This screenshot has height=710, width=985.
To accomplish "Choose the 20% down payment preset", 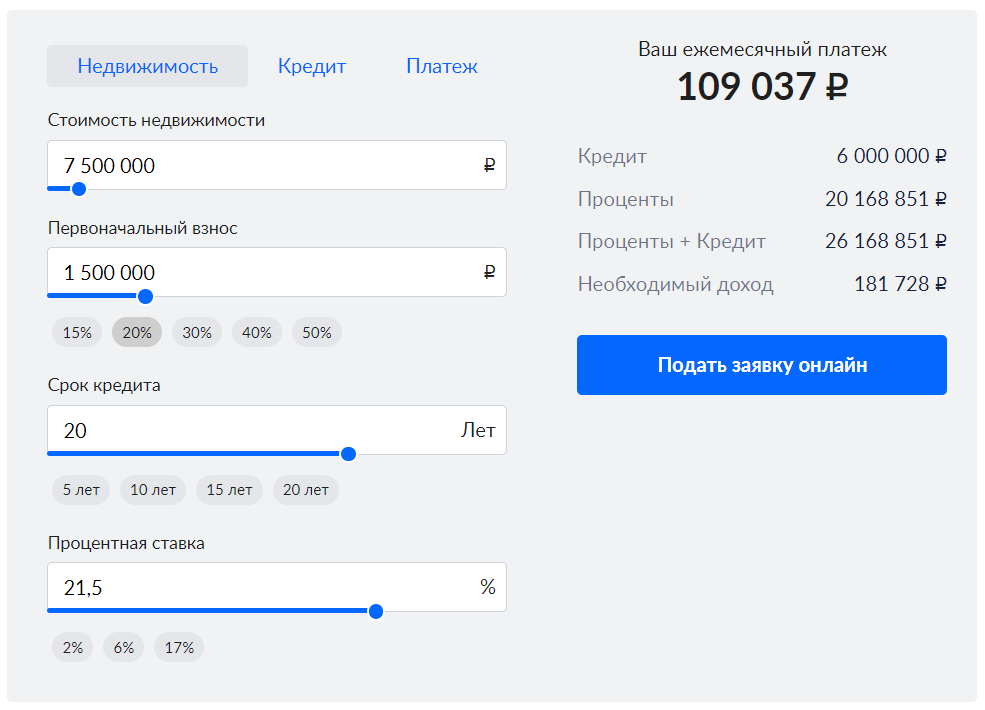I will [x=137, y=333].
